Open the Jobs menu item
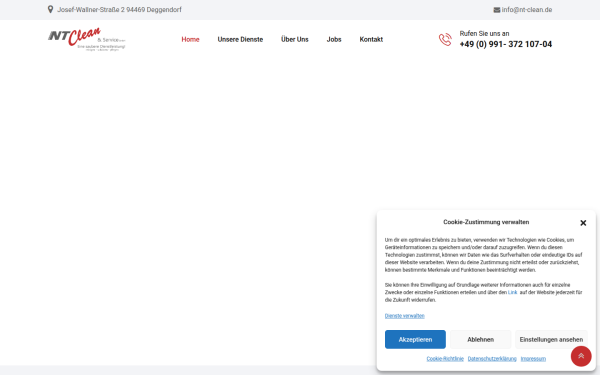This screenshot has height=375, width=600. (334, 39)
